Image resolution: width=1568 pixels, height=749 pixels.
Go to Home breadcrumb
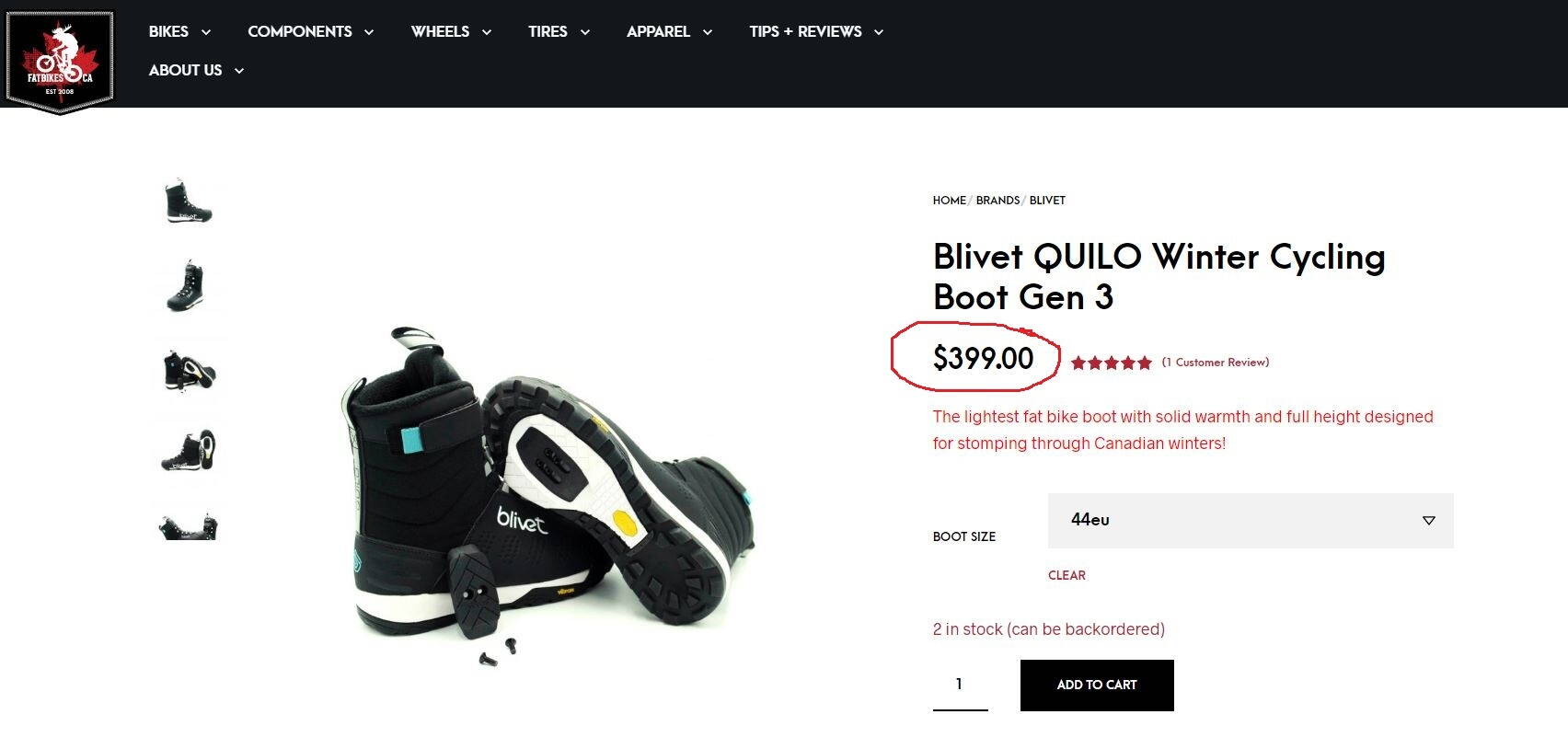pyautogui.click(x=949, y=200)
